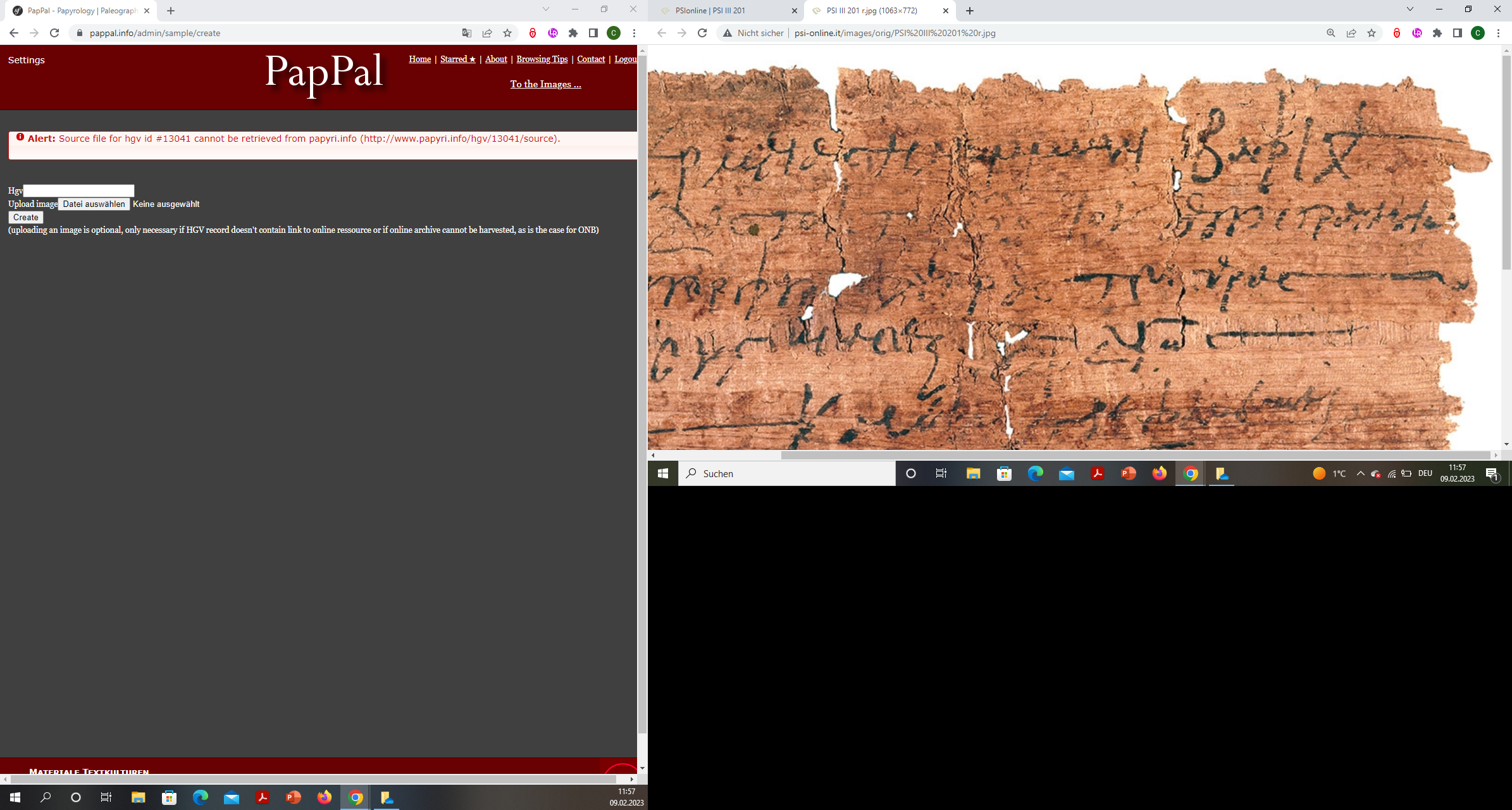Screen dimensions: 1512x810
Task: Show hidden tray icons in the embedded taskbar
Action: 1360,473
